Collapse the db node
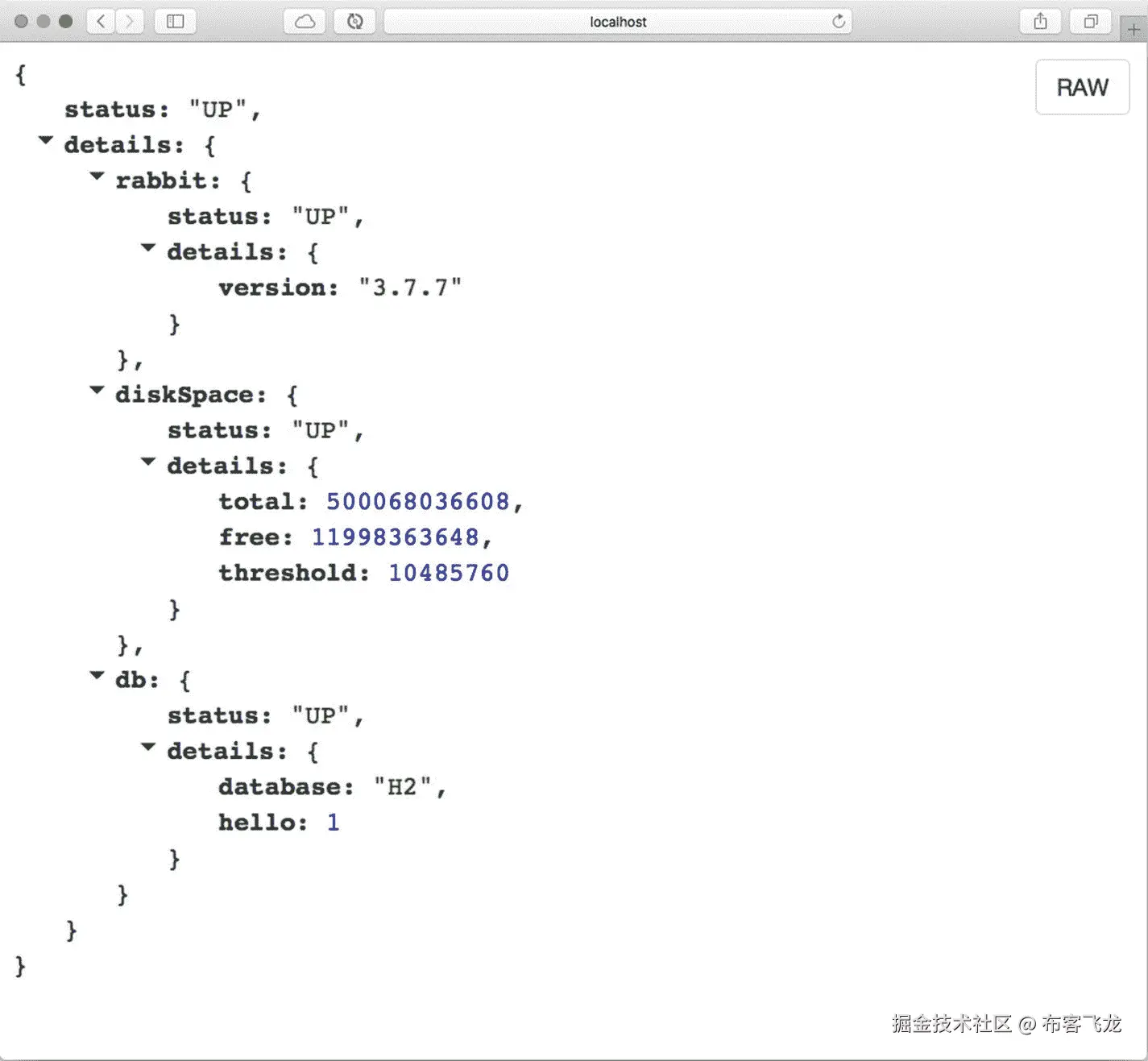Image resolution: width=1148 pixels, height=1061 pixels. 97,676
